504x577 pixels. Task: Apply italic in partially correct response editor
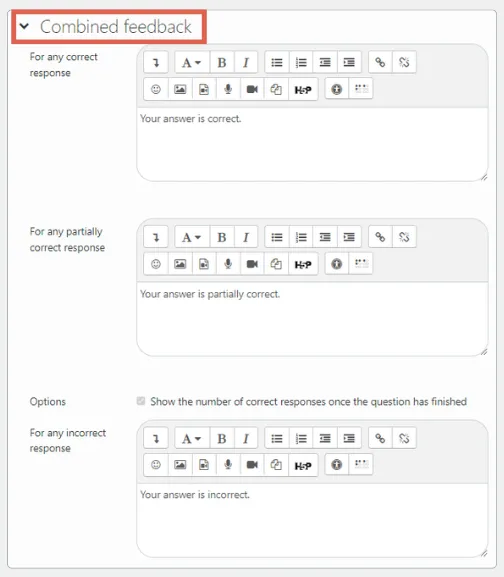[246, 237]
